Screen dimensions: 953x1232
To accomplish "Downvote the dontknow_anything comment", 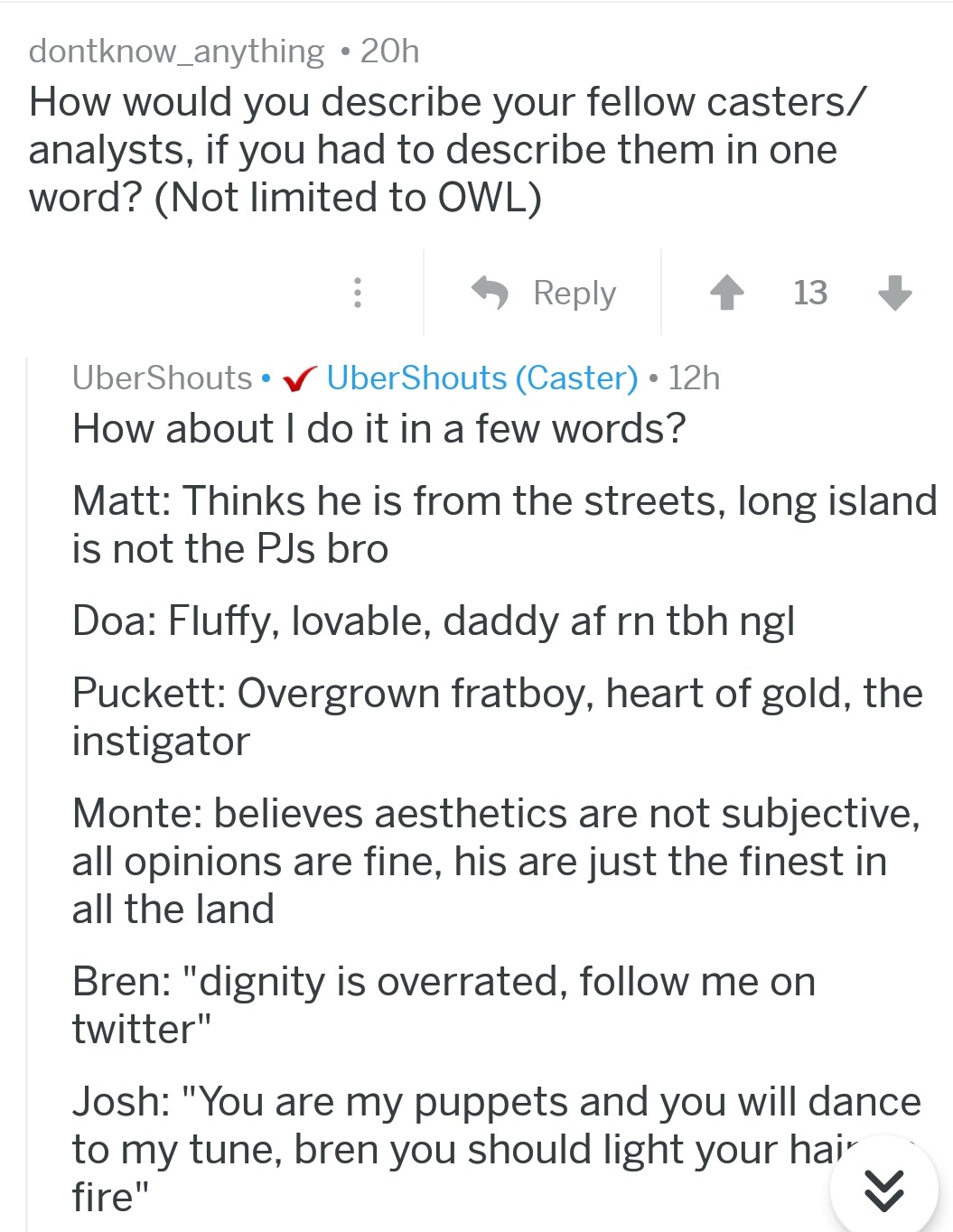I will click(x=894, y=293).
